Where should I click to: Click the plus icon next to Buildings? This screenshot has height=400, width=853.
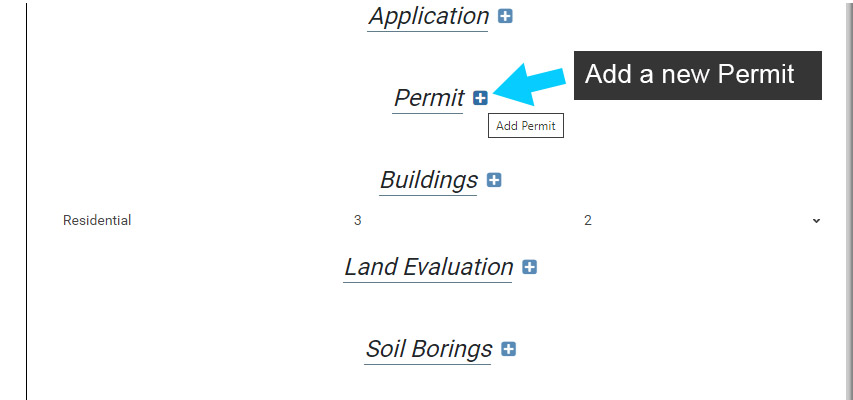pyautogui.click(x=494, y=180)
